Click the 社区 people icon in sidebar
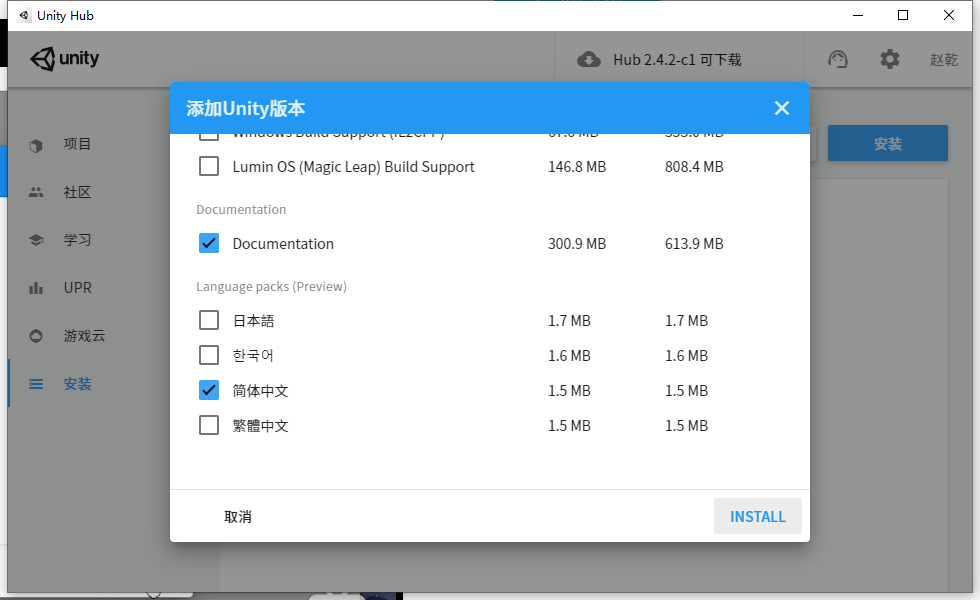The image size is (980, 600). coord(36,192)
